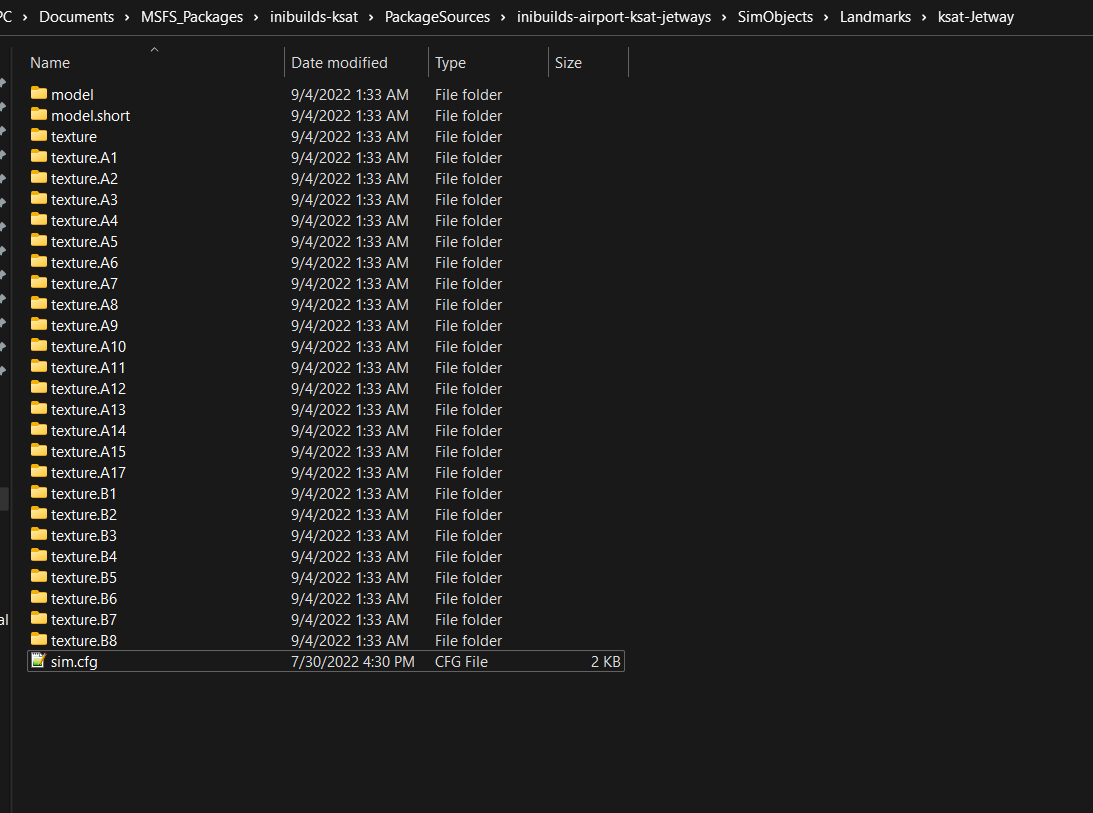Image resolution: width=1093 pixels, height=813 pixels.
Task: Expand chevron after PackageSources in breadcrumb
Action: click(503, 17)
